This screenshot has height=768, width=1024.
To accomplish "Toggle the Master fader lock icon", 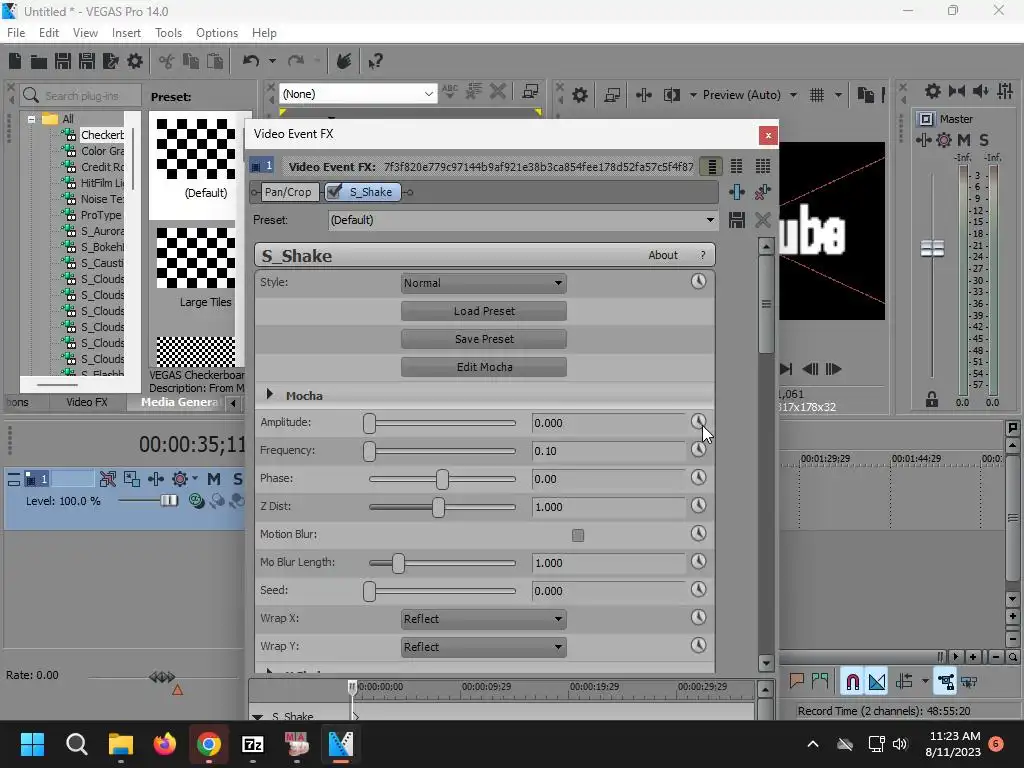I will click(932, 400).
